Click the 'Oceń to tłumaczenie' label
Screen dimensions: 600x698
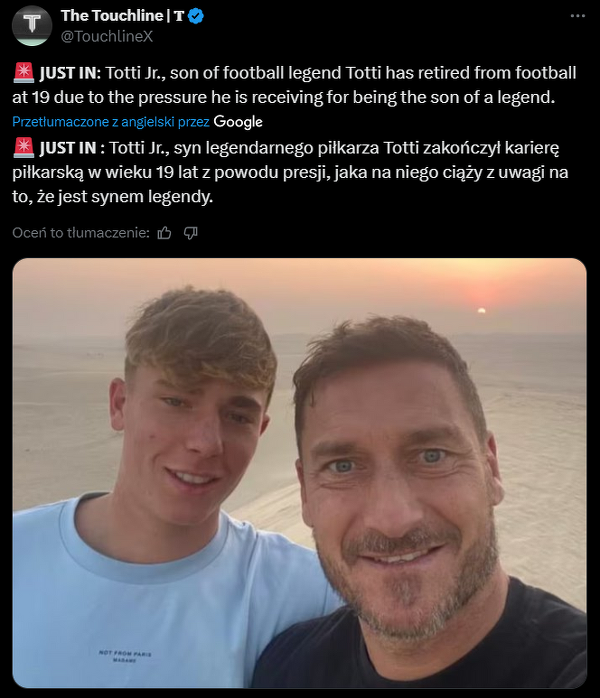(80, 233)
